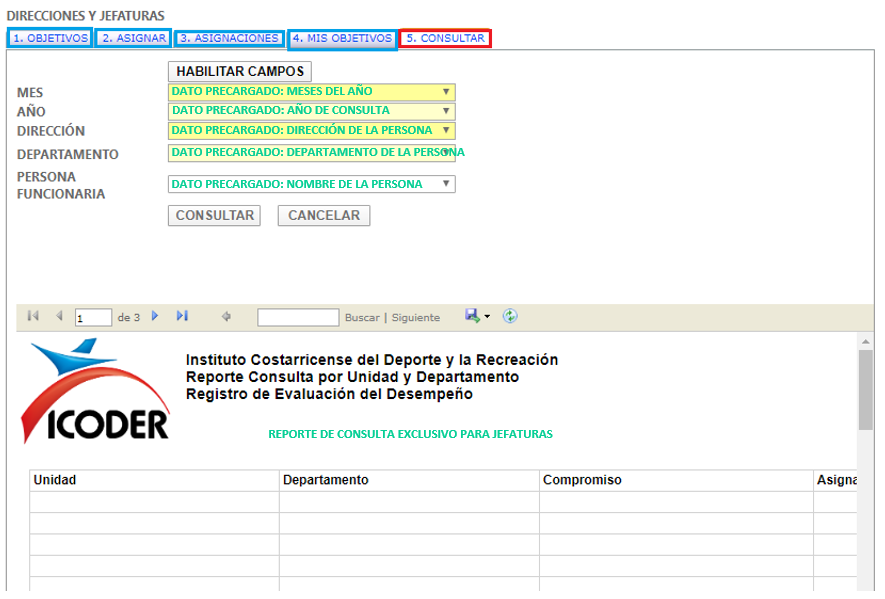Click 'REPORTE DE CONSULTA EXCLUSIVO PARA JEFATURAS' text
Screen dimensions: 885x599
coord(410,434)
